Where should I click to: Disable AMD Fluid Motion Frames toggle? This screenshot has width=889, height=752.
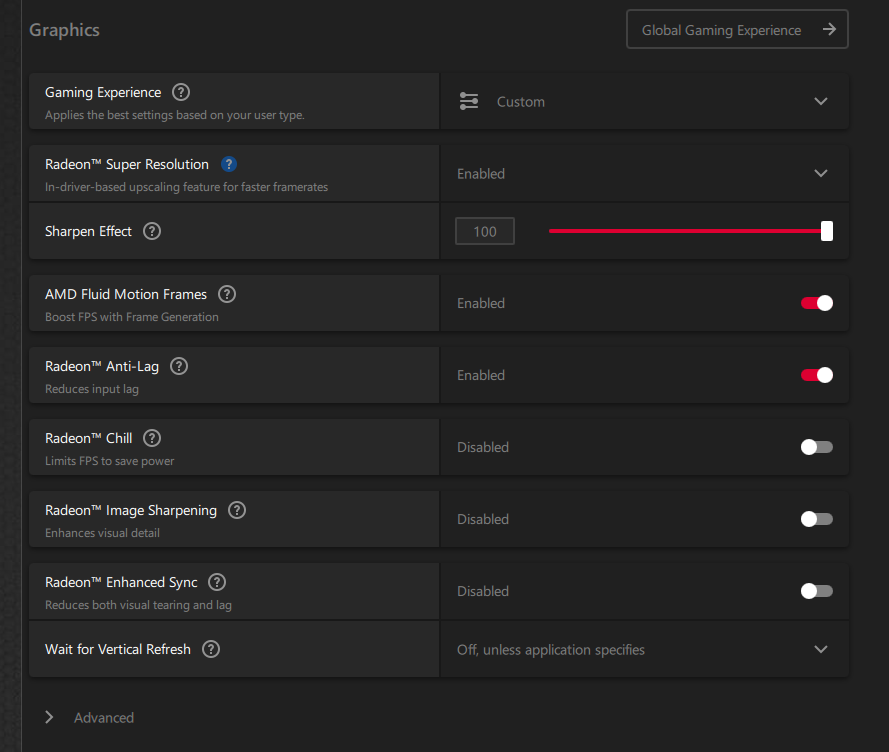pyautogui.click(x=816, y=303)
